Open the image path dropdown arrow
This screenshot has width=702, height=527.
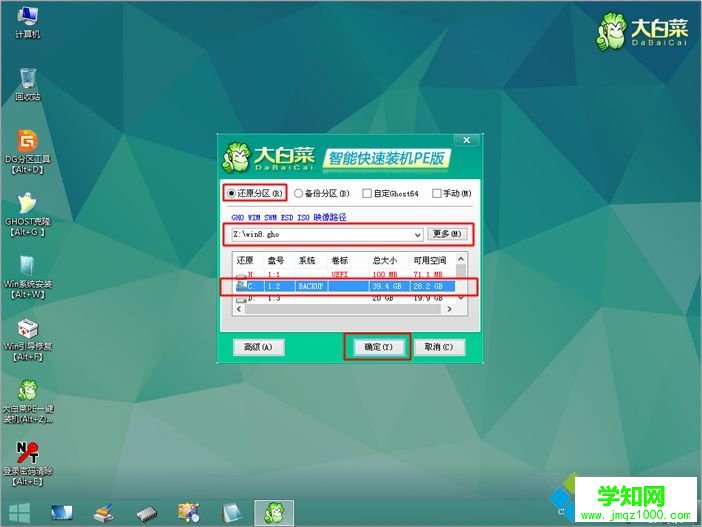tap(417, 235)
